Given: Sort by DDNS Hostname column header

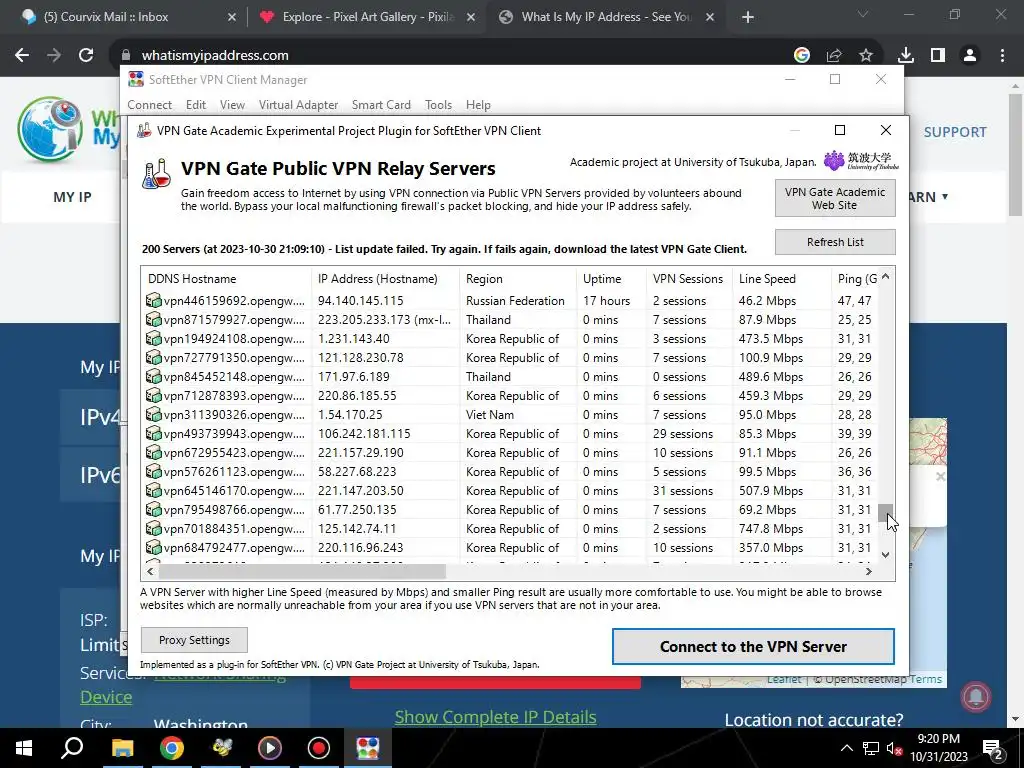Looking at the screenshot, I should point(227,279).
